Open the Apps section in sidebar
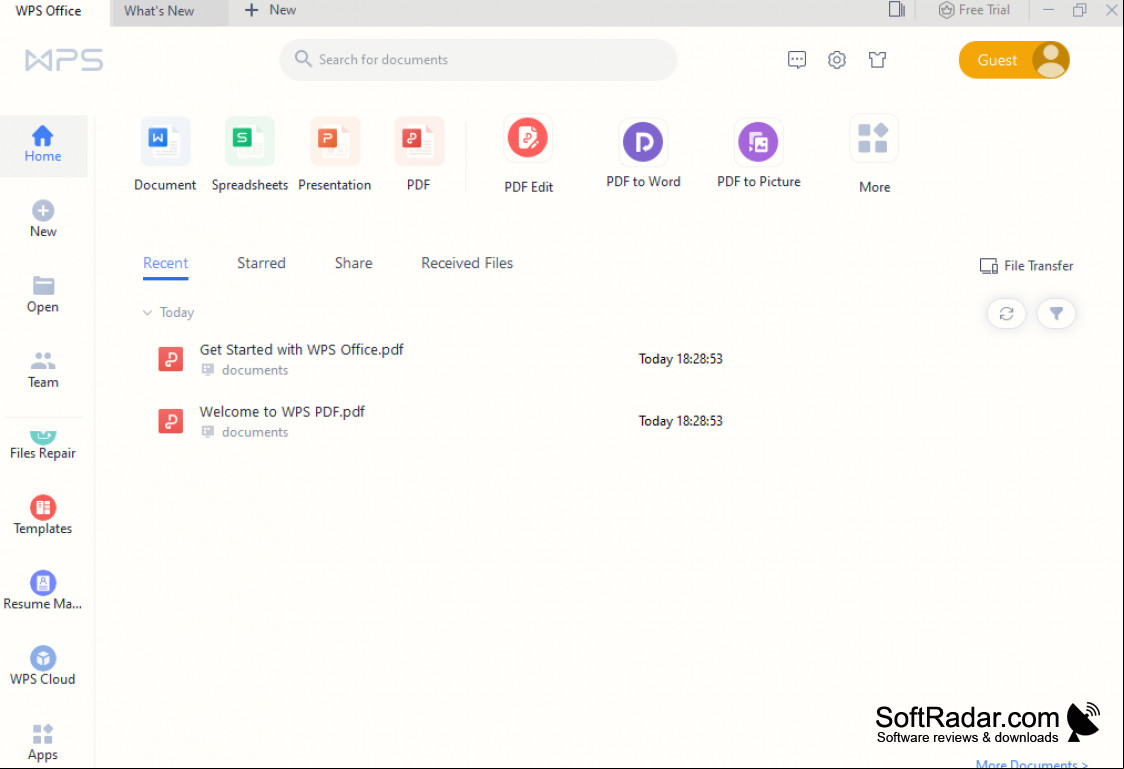Screen dimensions: 1124x769 pos(43,742)
